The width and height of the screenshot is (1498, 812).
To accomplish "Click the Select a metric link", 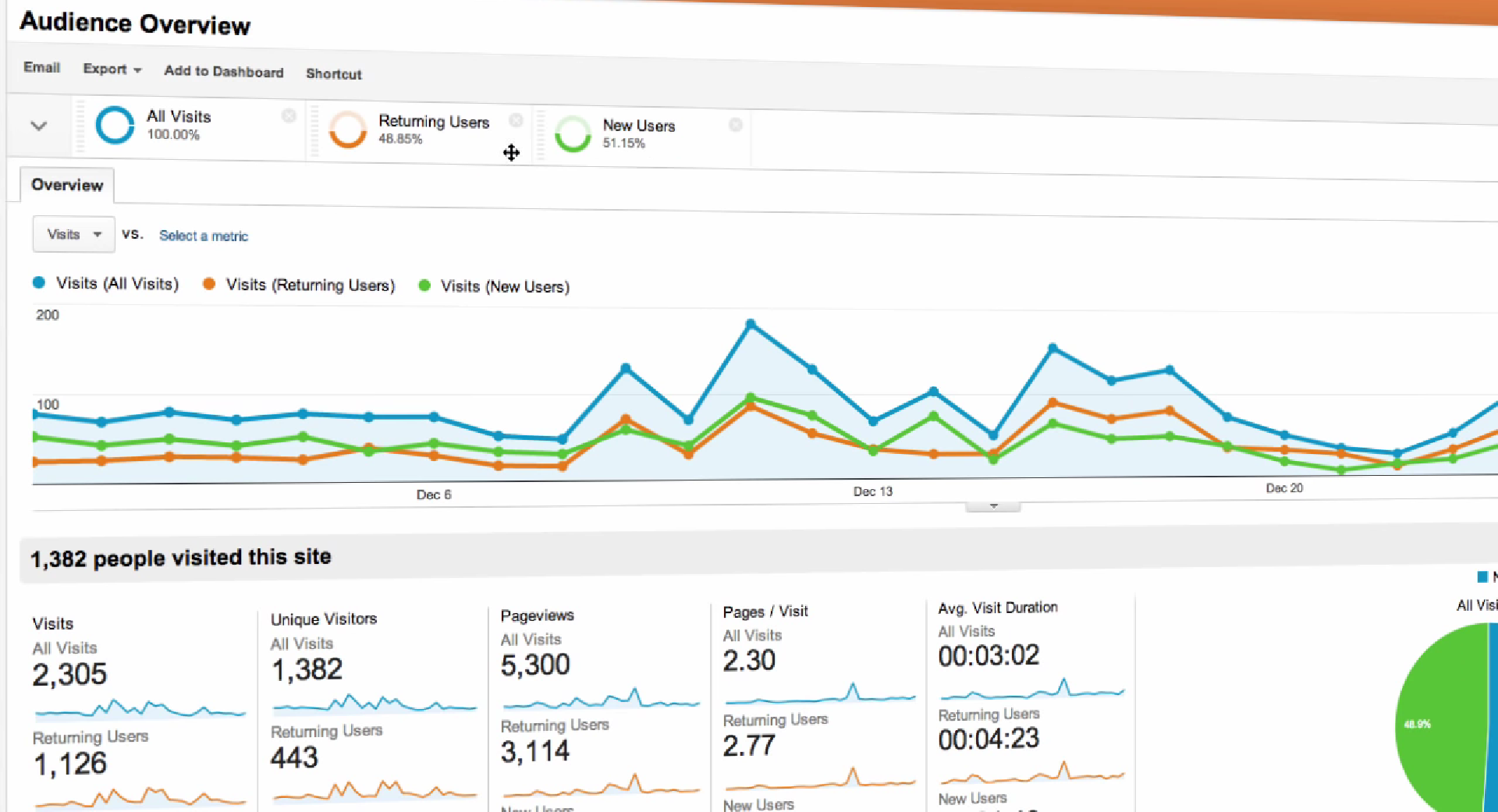I will 204,236.
